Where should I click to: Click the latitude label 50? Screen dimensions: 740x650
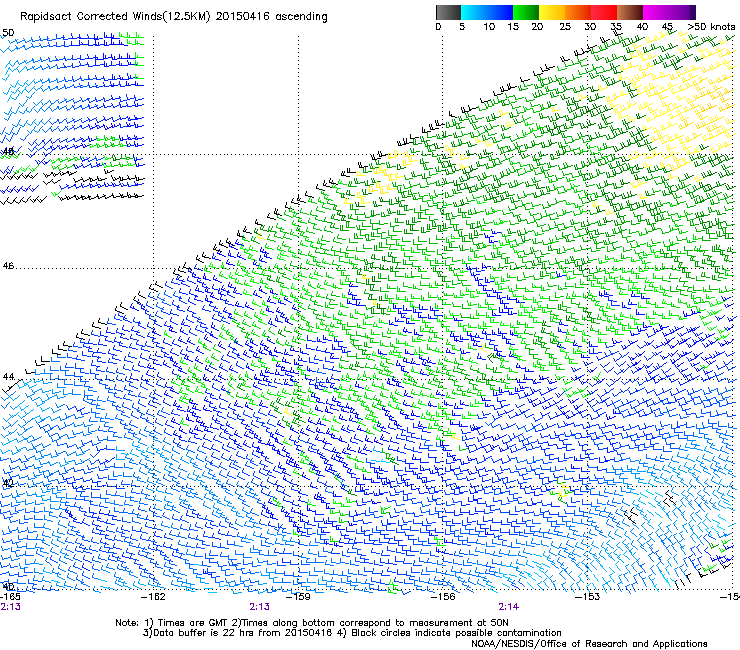click(8, 33)
